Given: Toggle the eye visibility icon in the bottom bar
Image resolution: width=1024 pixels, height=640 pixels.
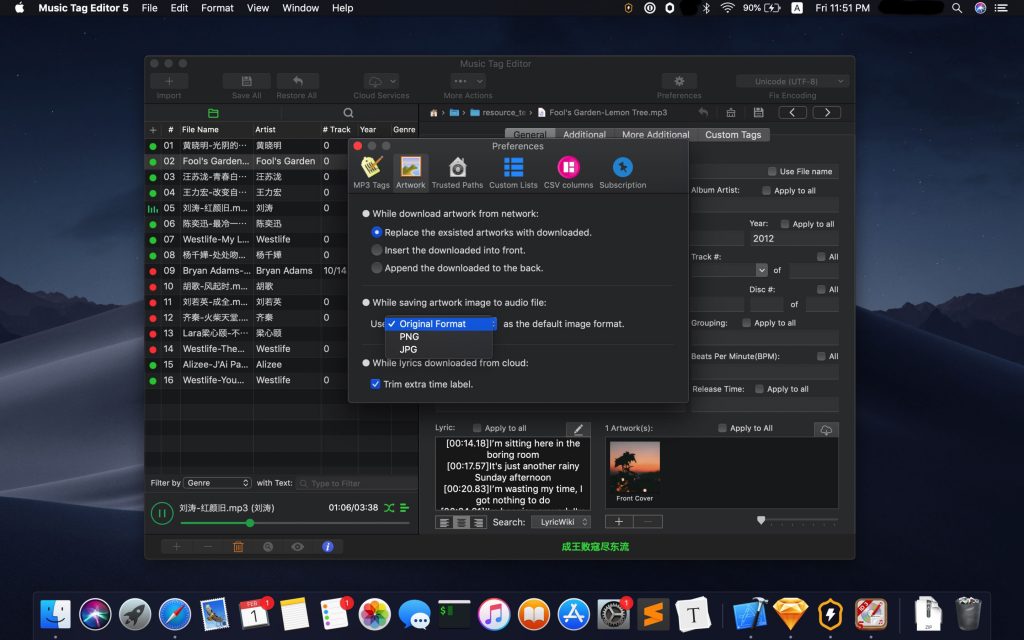Looking at the screenshot, I should coord(298,547).
